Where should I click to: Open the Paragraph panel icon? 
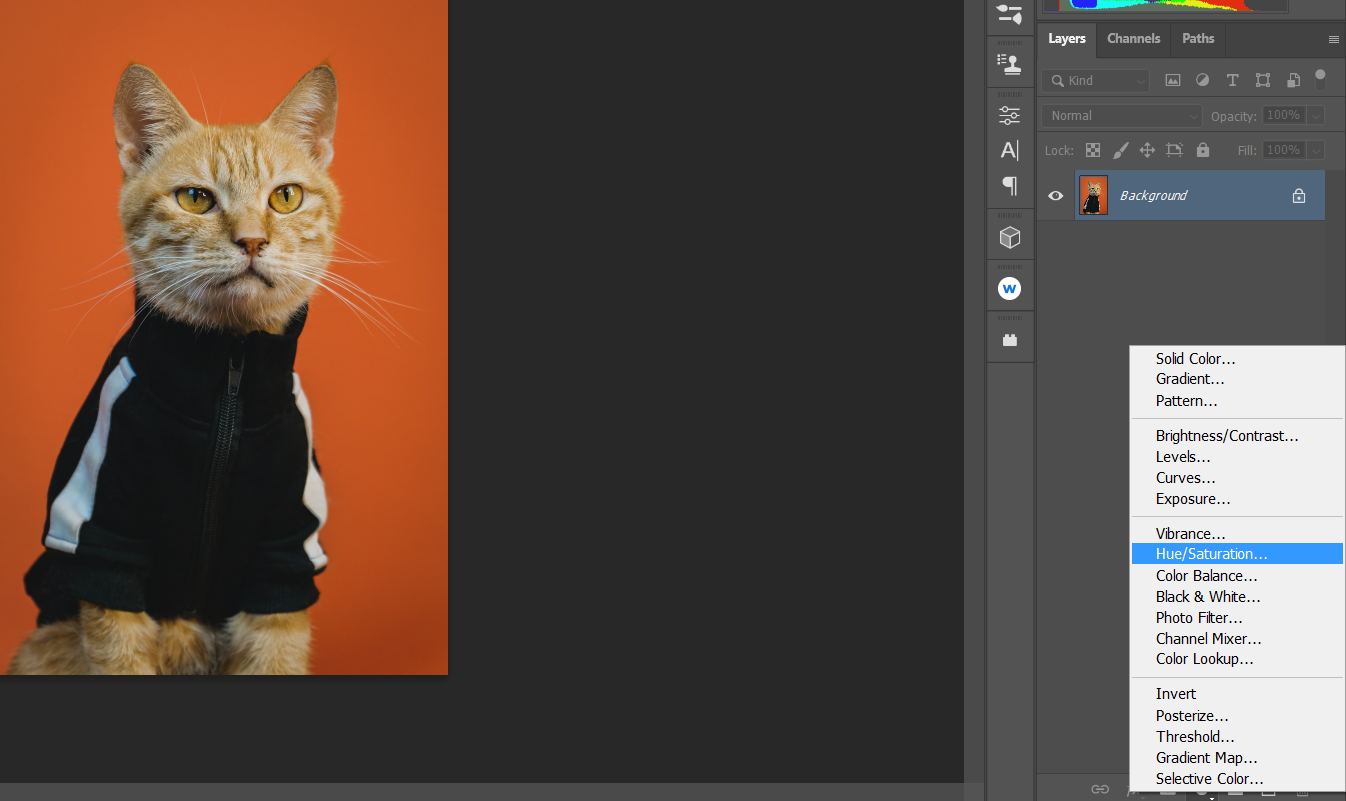point(1010,185)
